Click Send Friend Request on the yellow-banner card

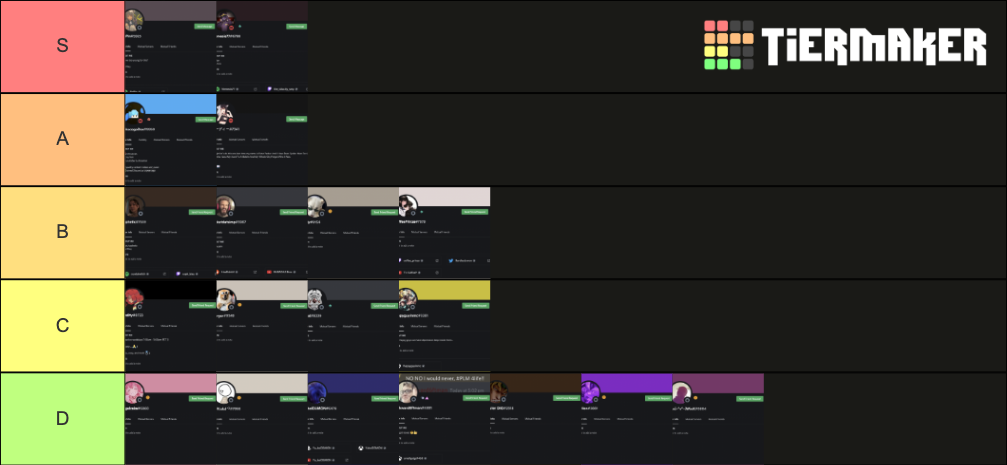pyautogui.click(x=476, y=306)
